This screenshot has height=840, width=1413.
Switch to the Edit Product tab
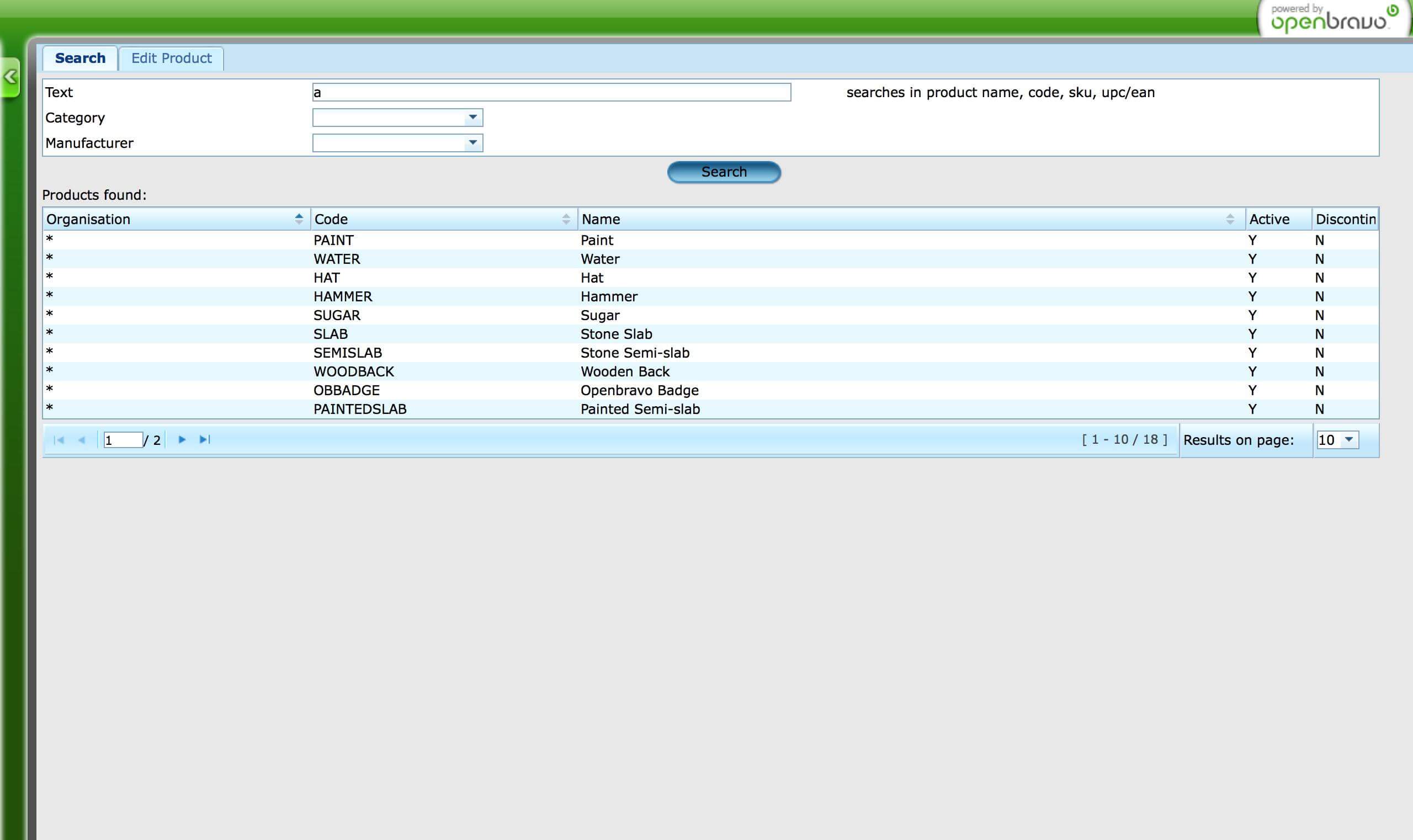coord(171,58)
